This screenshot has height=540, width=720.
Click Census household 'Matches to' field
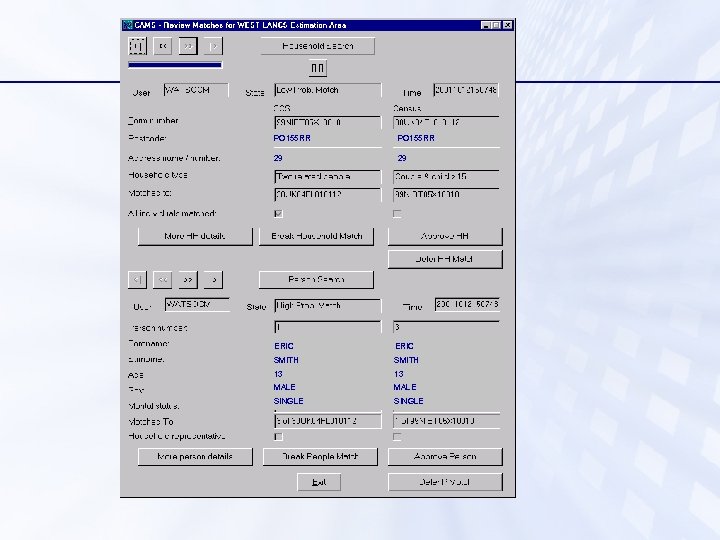point(446,195)
